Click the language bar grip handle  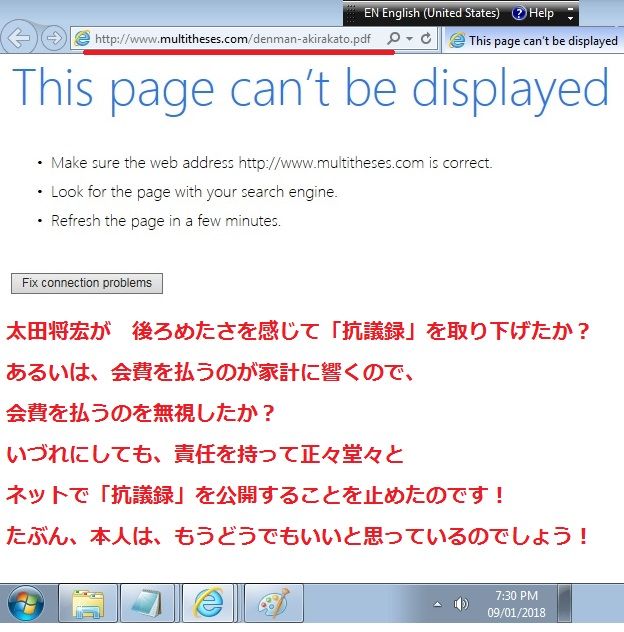click(351, 13)
